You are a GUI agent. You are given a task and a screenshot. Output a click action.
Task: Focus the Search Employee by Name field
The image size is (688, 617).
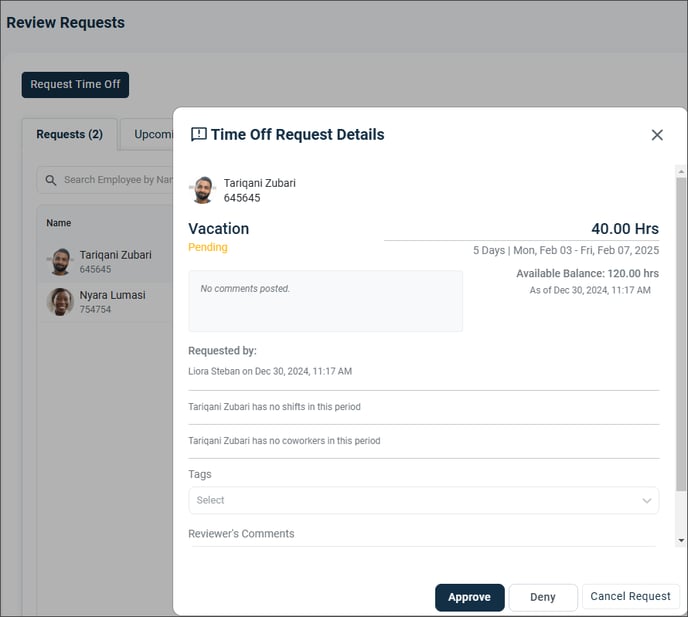click(x=105, y=180)
